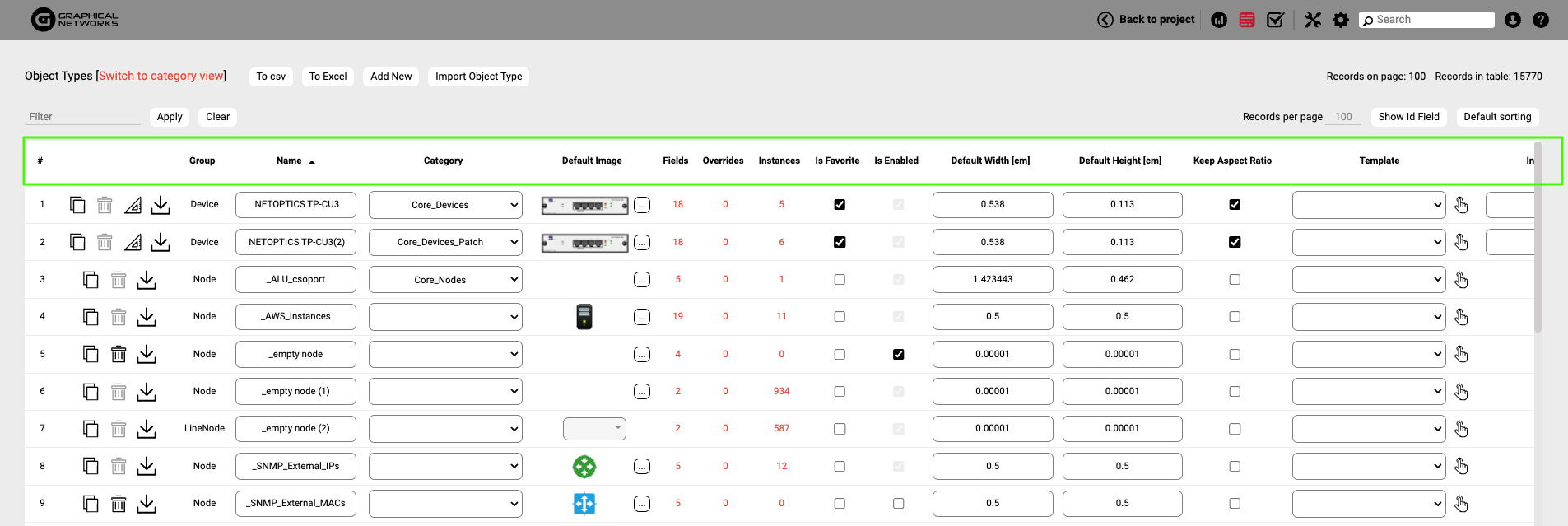Click the help question mark icon
The image size is (1568, 526).
(1541, 20)
